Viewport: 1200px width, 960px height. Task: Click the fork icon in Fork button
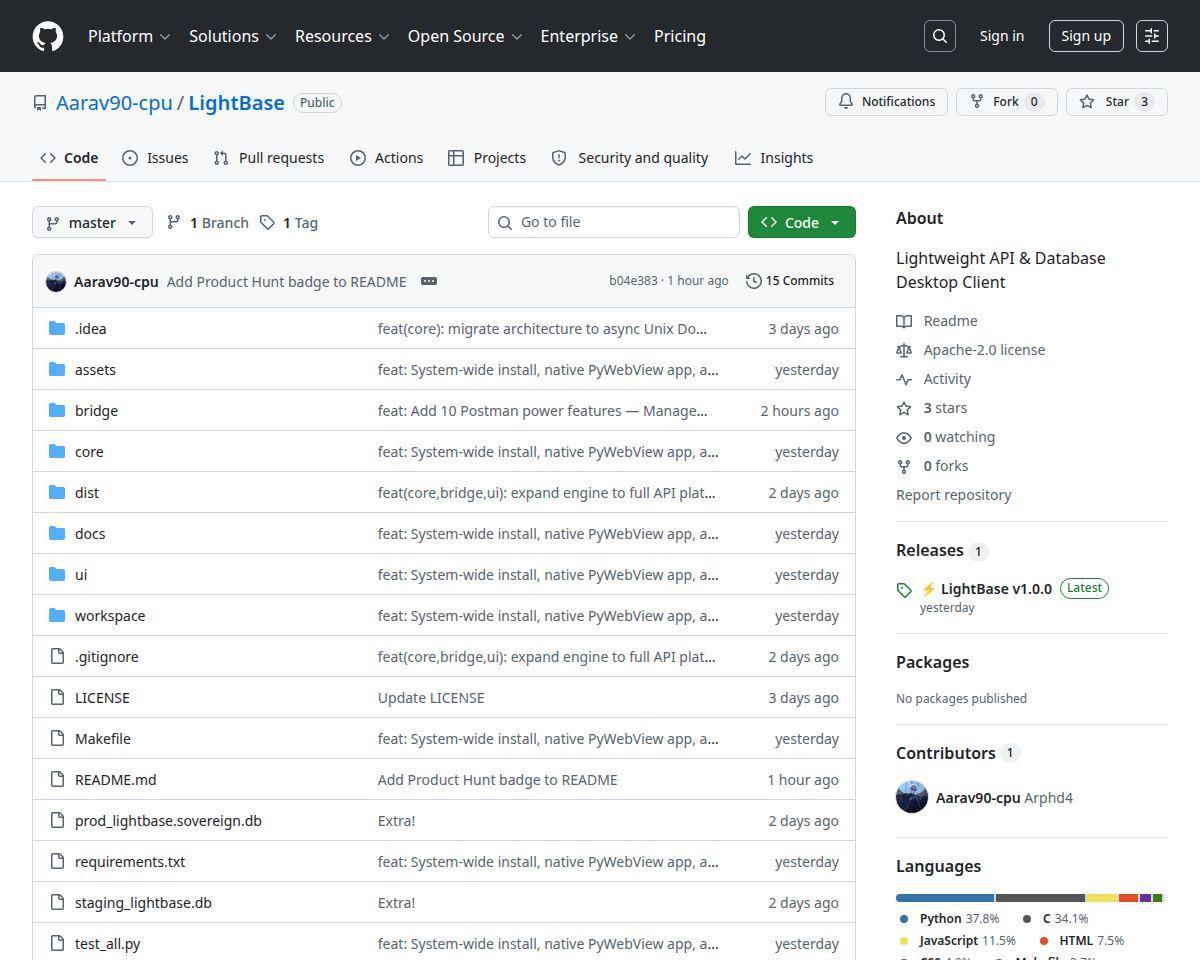977,102
